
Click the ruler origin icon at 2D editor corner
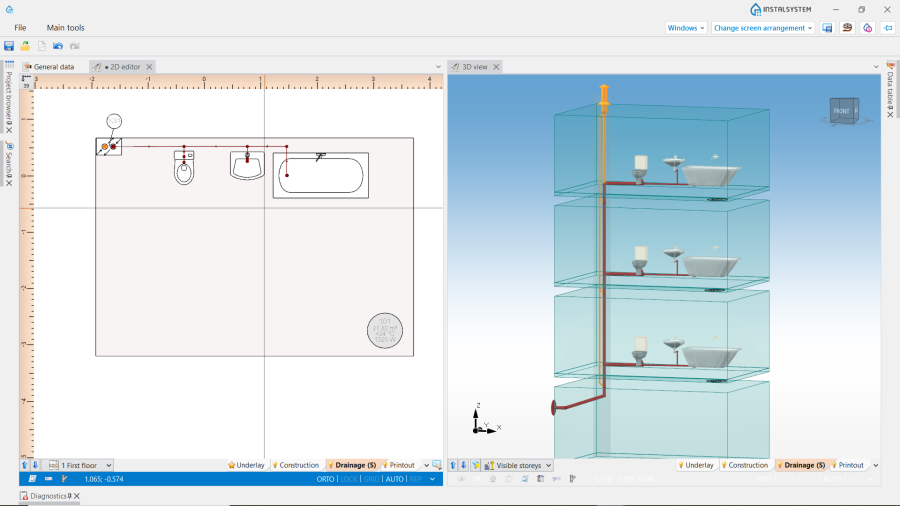pyautogui.click(x=26, y=81)
